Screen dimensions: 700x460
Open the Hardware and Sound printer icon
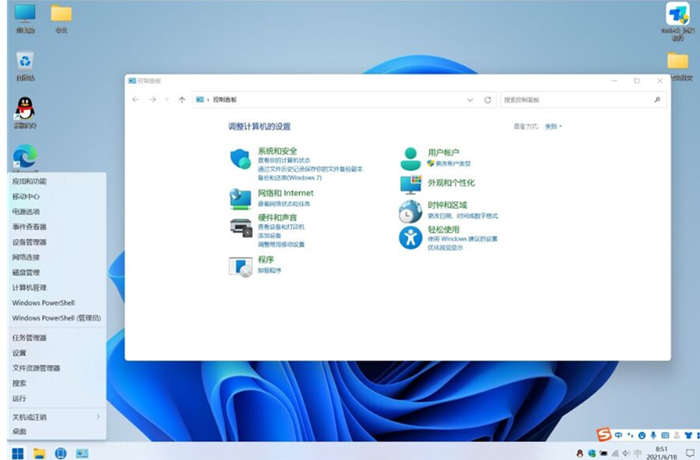click(241, 227)
